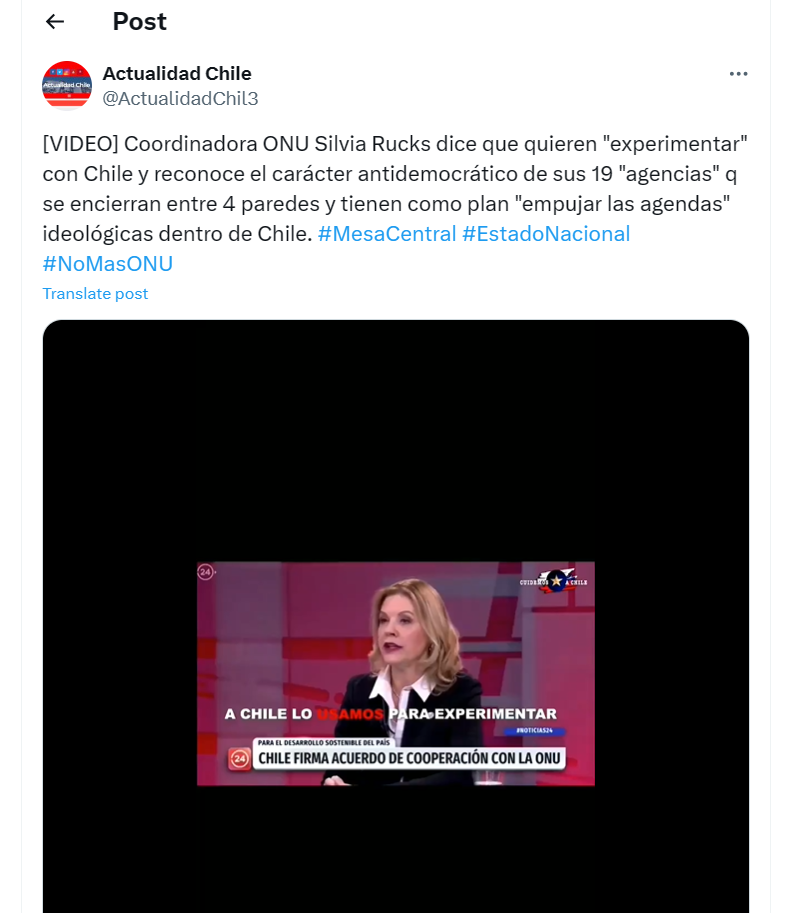Open the @ActualidadChil3 handle link

pos(180,98)
